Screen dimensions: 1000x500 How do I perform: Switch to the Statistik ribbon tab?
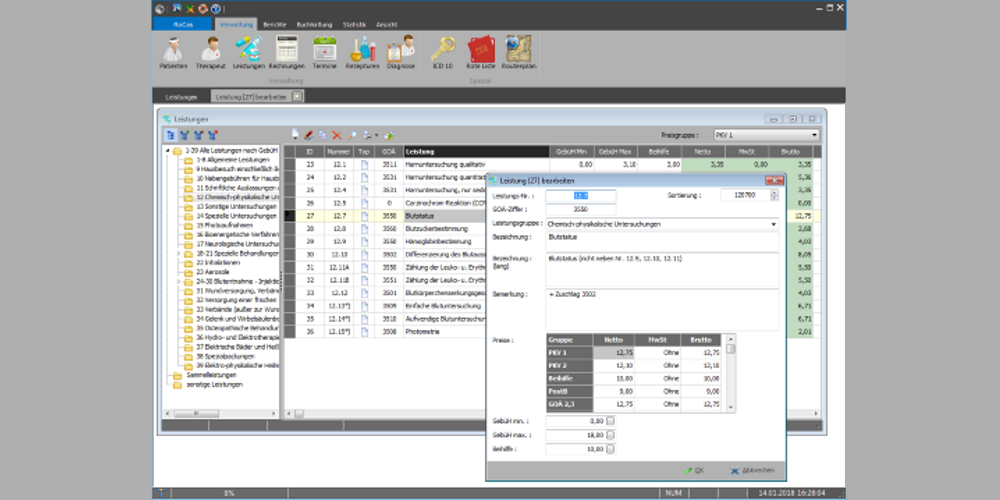[x=354, y=24]
